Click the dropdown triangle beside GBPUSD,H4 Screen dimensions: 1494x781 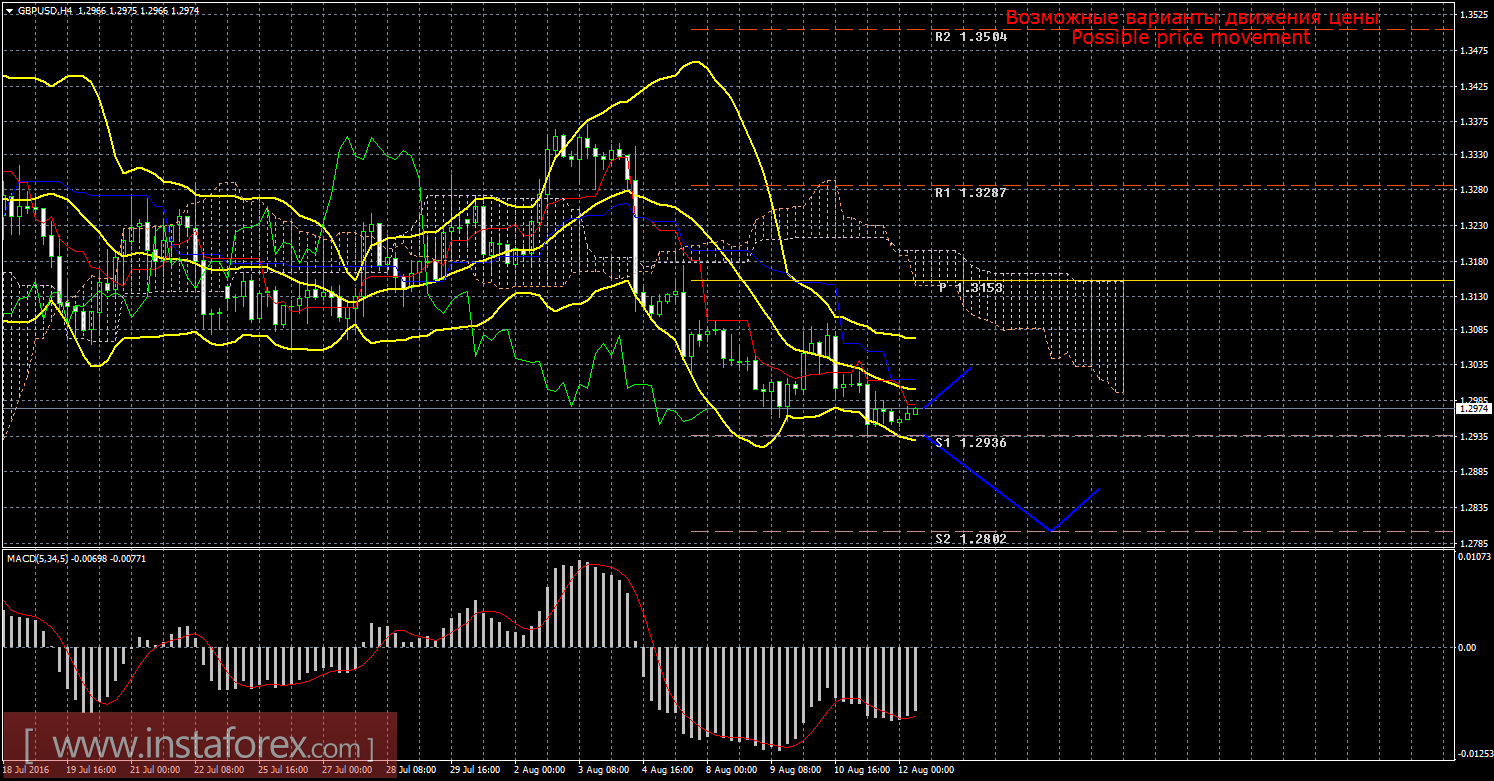(x=9, y=10)
